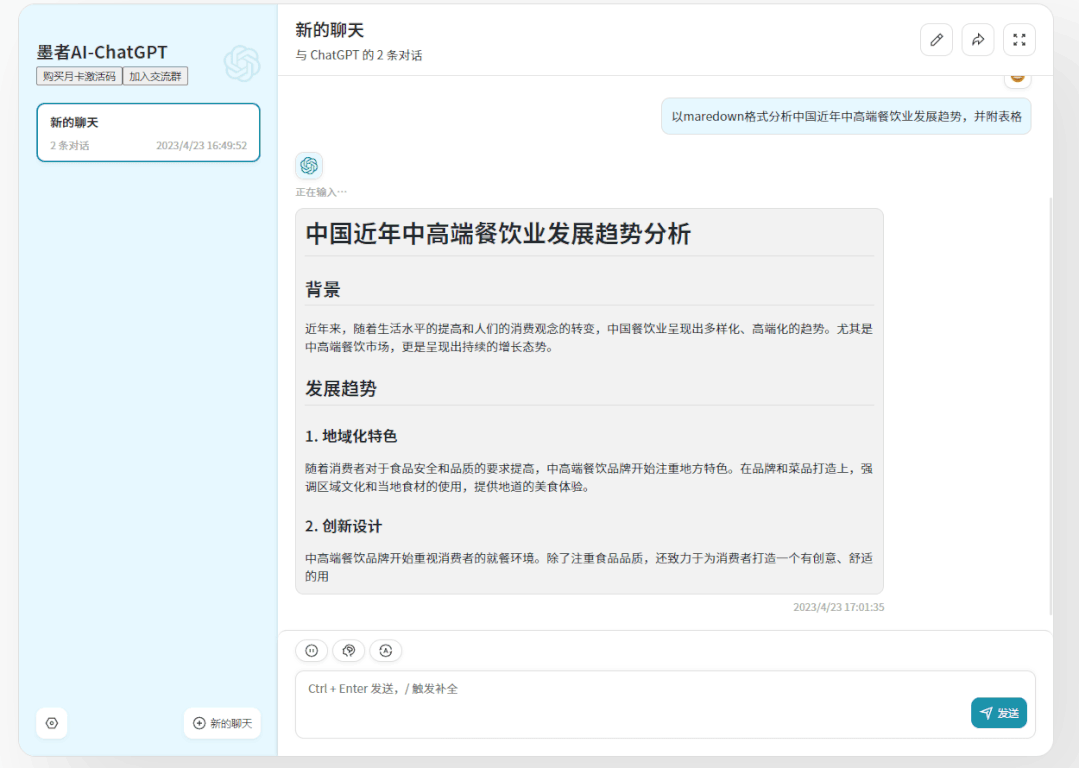Image resolution: width=1079 pixels, height=768 pixels.
Task: Click the 发送 send button
Action: (998, 713)
